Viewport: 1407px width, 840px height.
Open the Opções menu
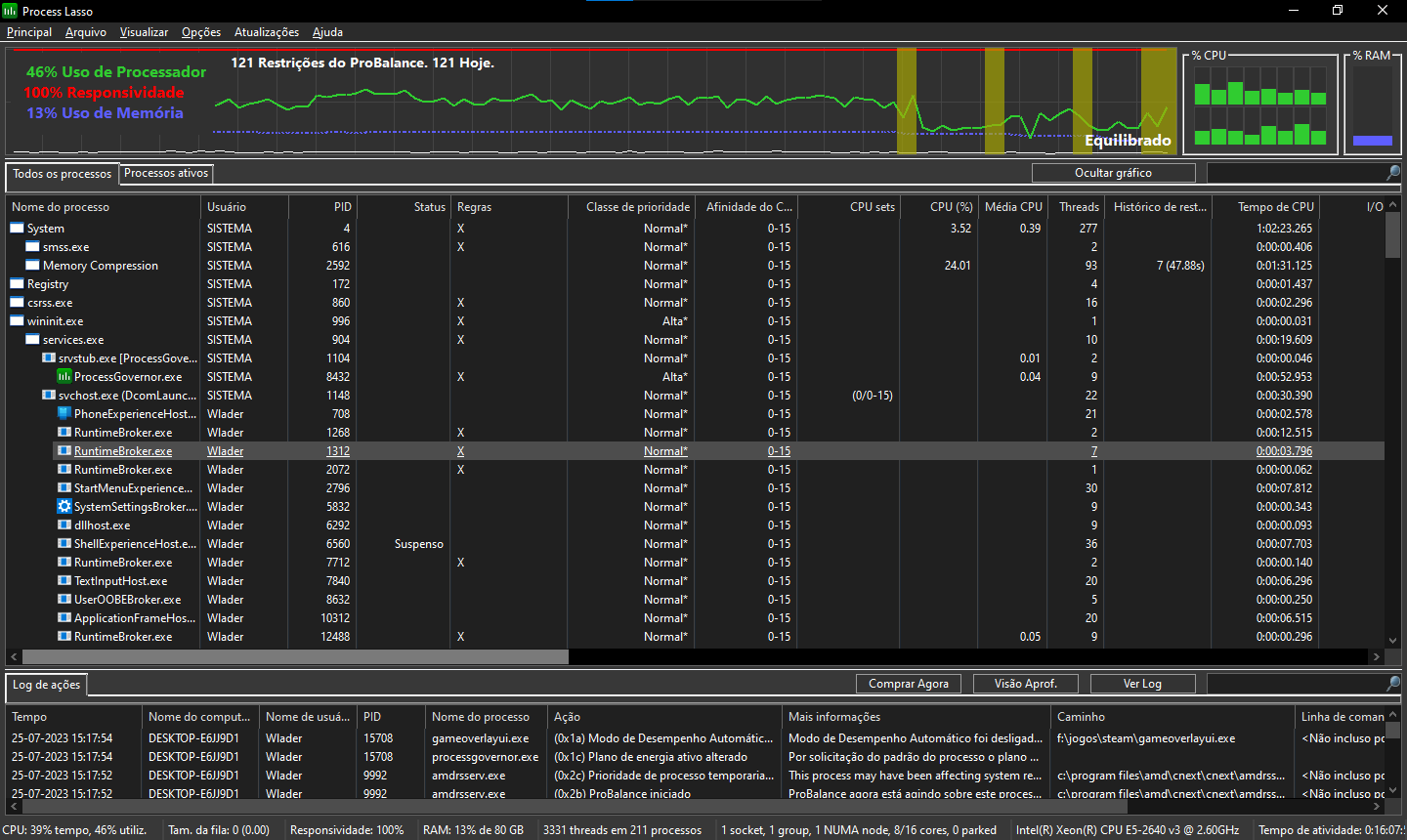coord(201,32)
